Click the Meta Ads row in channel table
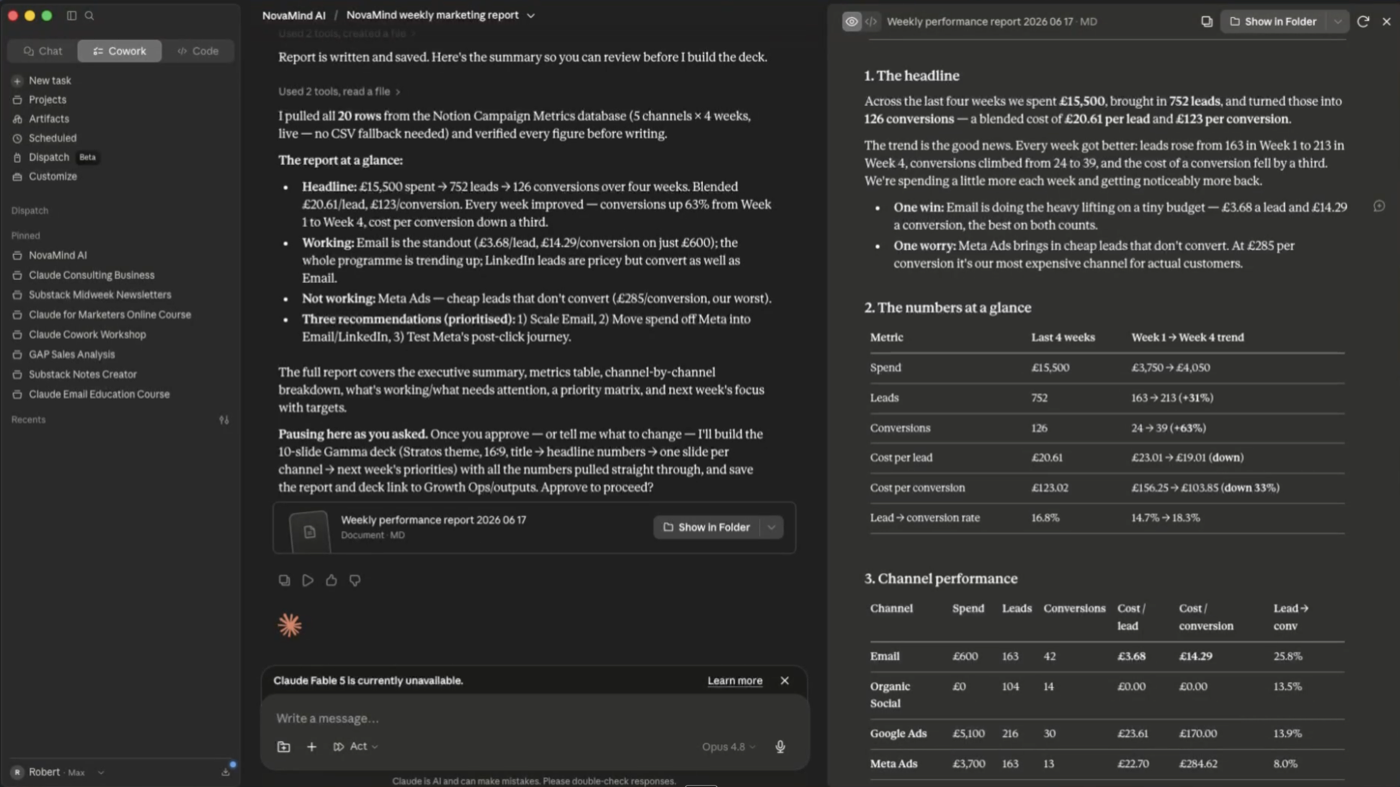 tap(1107, 764)
